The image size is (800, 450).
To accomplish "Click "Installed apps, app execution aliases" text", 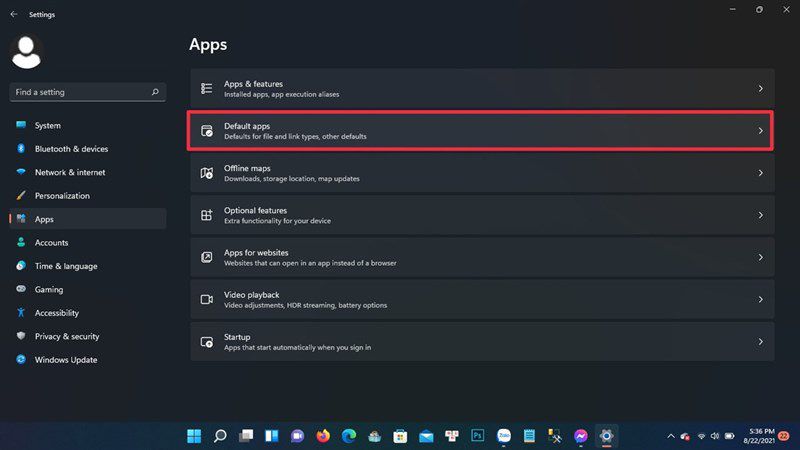I will [282, 94].
